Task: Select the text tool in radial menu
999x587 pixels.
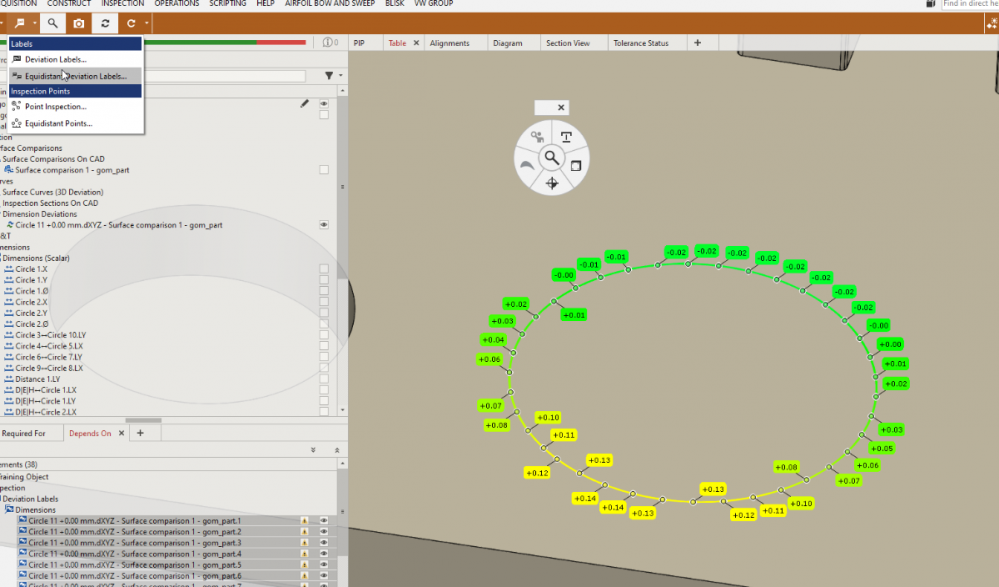Action: click(566, 137)
